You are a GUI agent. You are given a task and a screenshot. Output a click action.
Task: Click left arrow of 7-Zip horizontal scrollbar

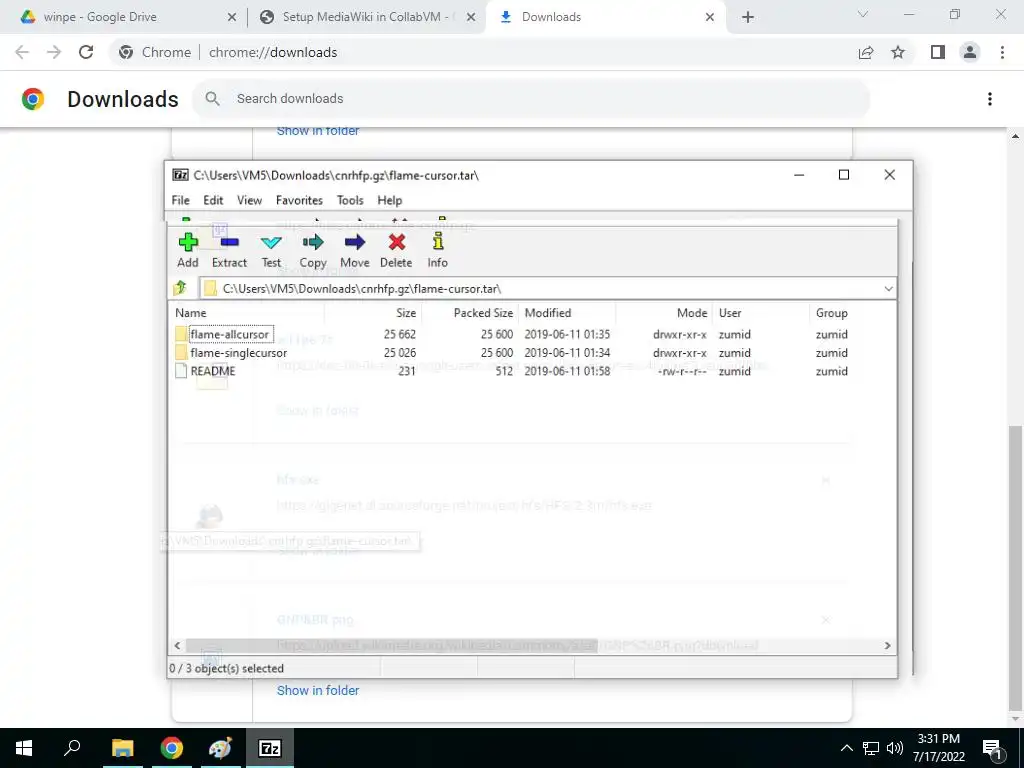point(177,645)
